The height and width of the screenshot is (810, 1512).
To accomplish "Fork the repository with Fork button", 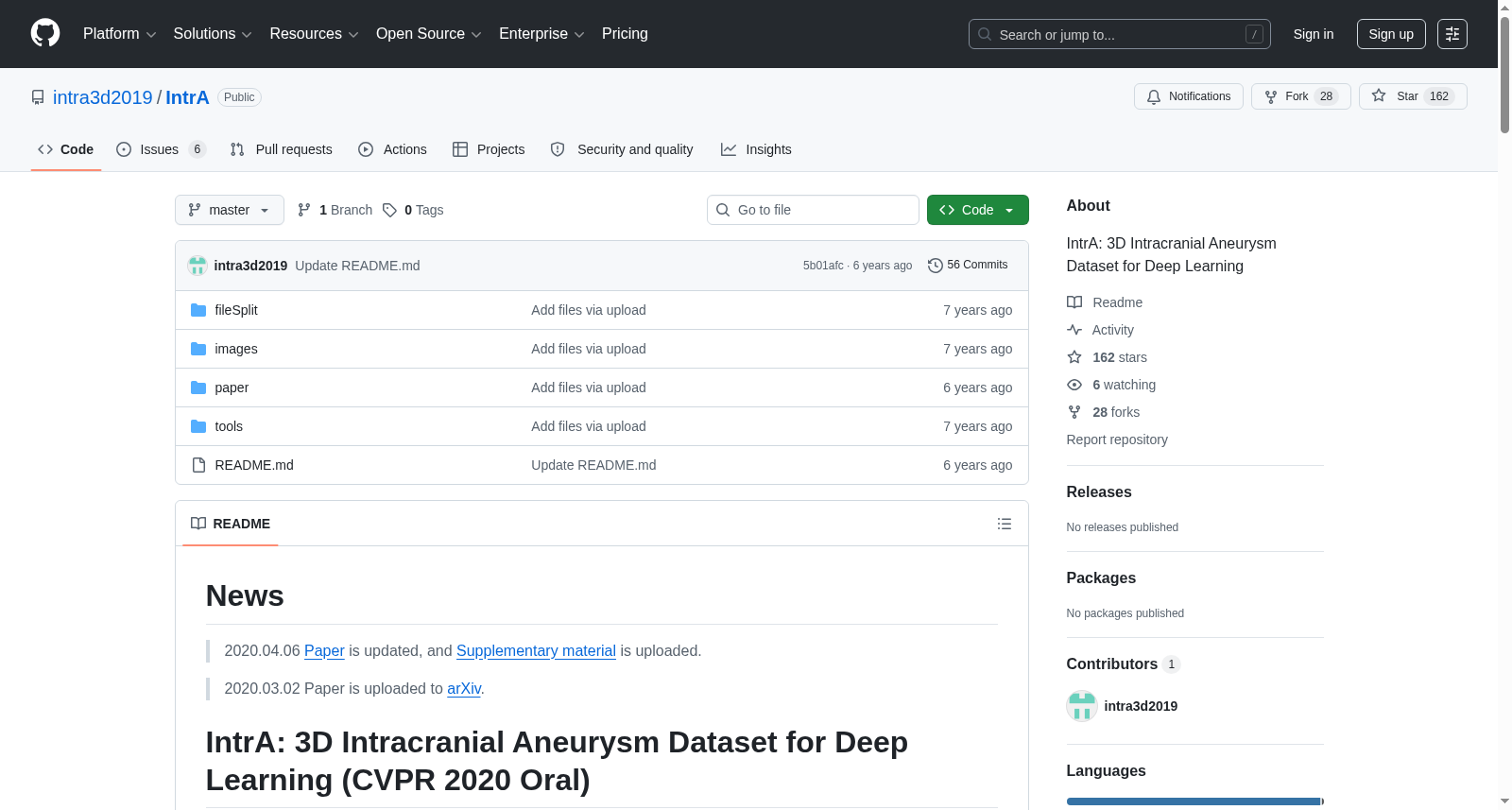I will click(x=1301, y=96).
